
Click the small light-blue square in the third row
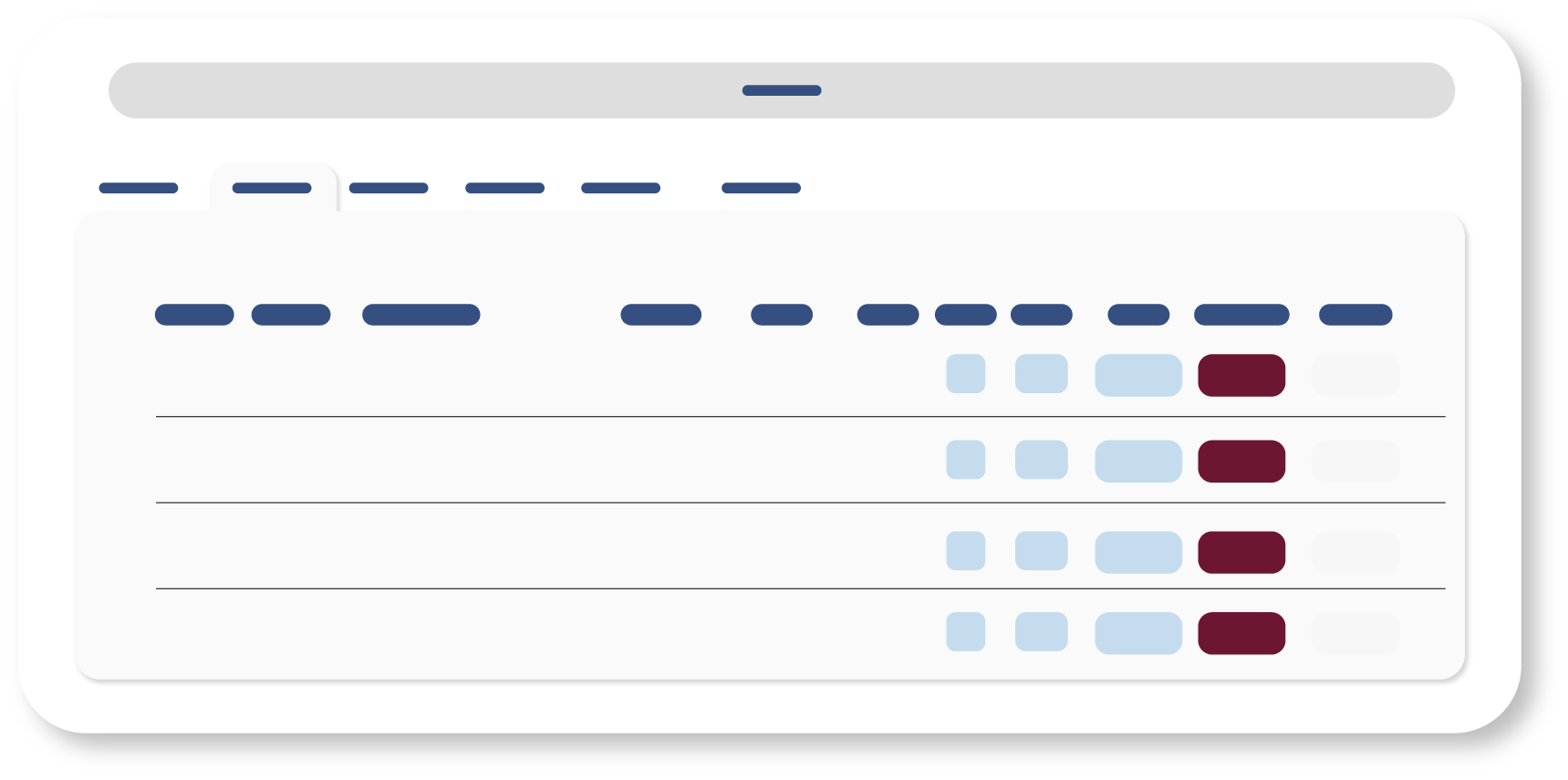click(965, 551)
